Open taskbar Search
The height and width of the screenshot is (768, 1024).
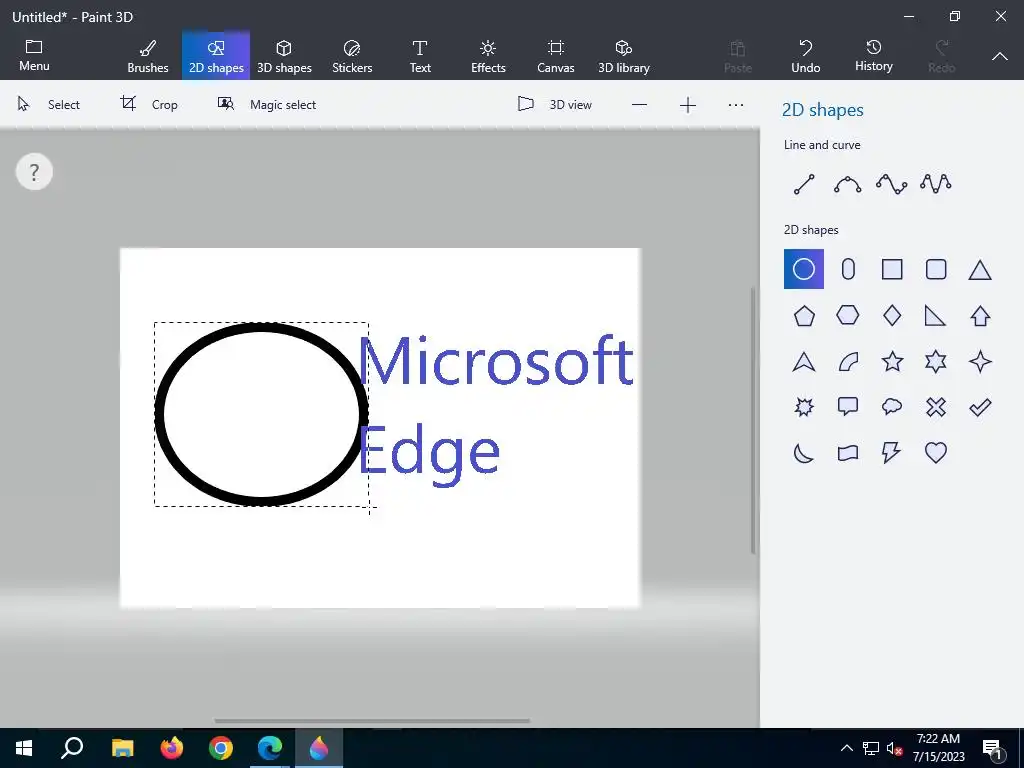click(72, 748)
